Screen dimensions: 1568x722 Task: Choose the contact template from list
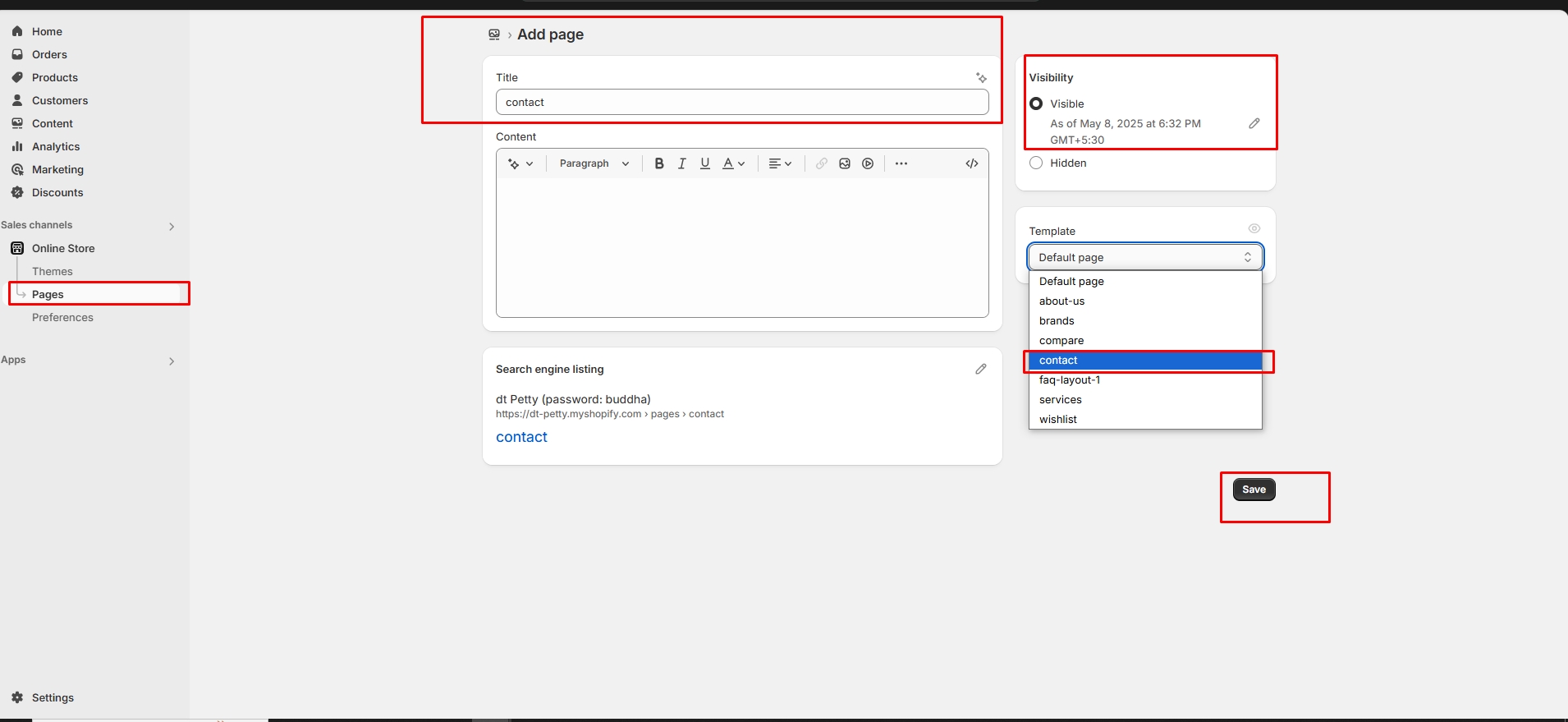tap(1144, 361)
